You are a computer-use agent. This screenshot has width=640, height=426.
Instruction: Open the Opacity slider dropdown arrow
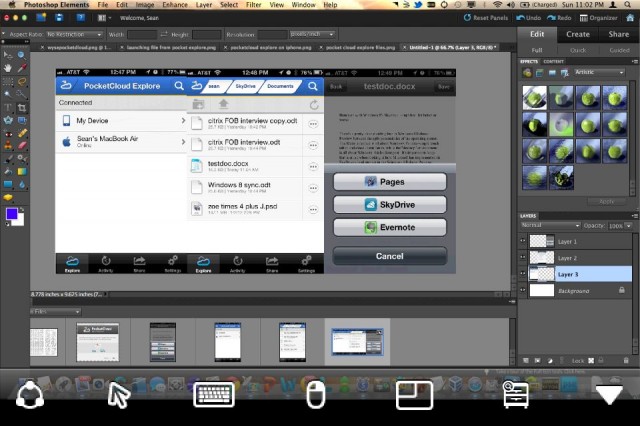coord(629,226)
